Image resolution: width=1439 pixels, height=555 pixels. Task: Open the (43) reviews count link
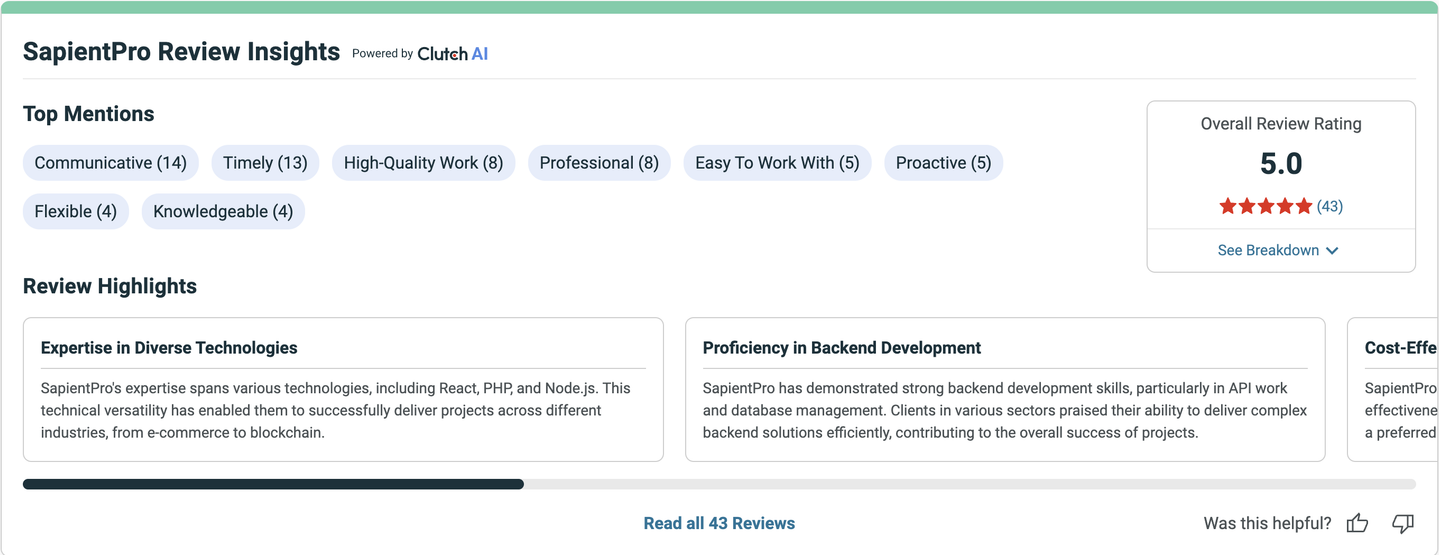1330,206
